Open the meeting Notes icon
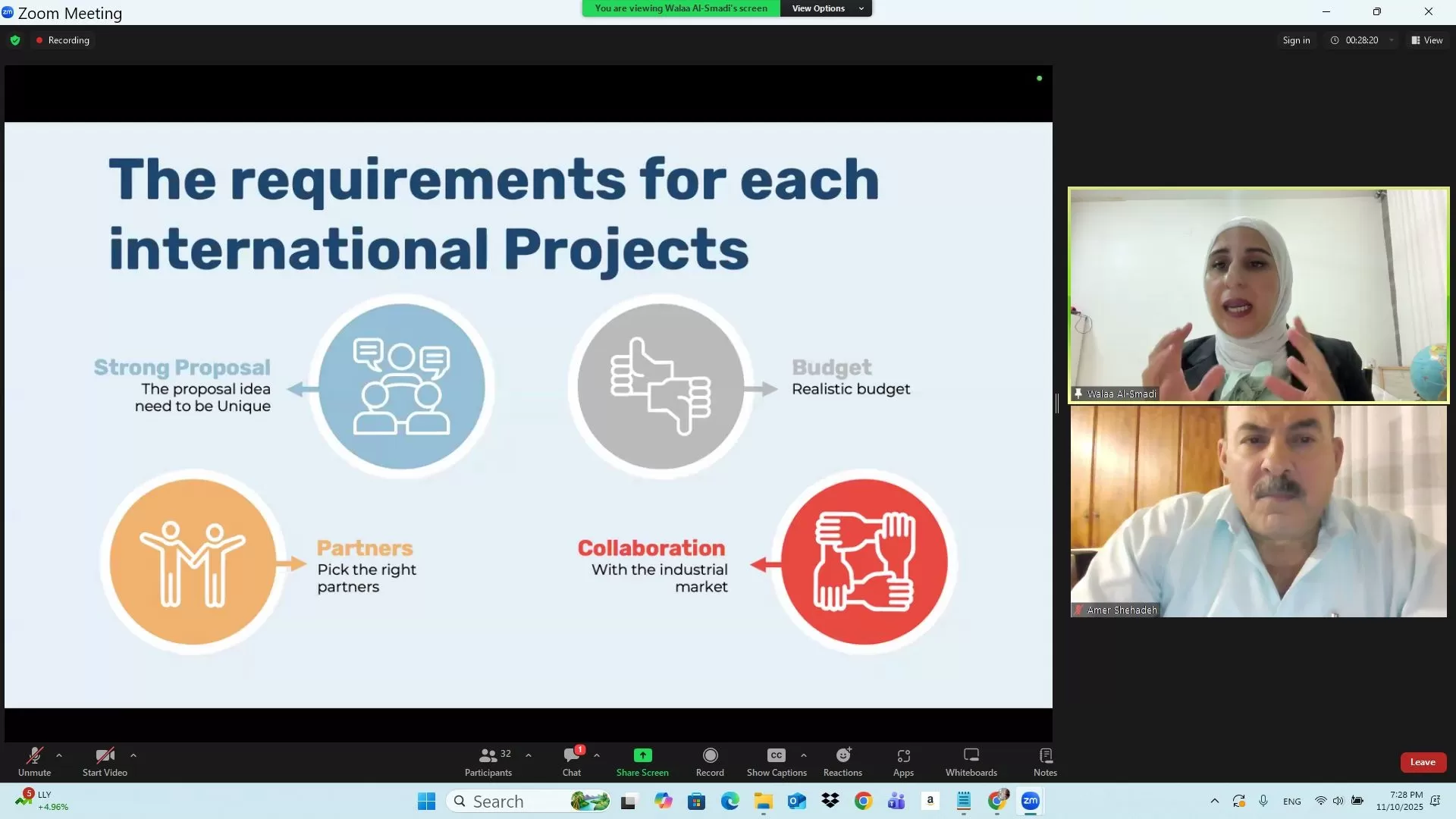Viewport: 1456px width, 819px height. pos(1045,761)
